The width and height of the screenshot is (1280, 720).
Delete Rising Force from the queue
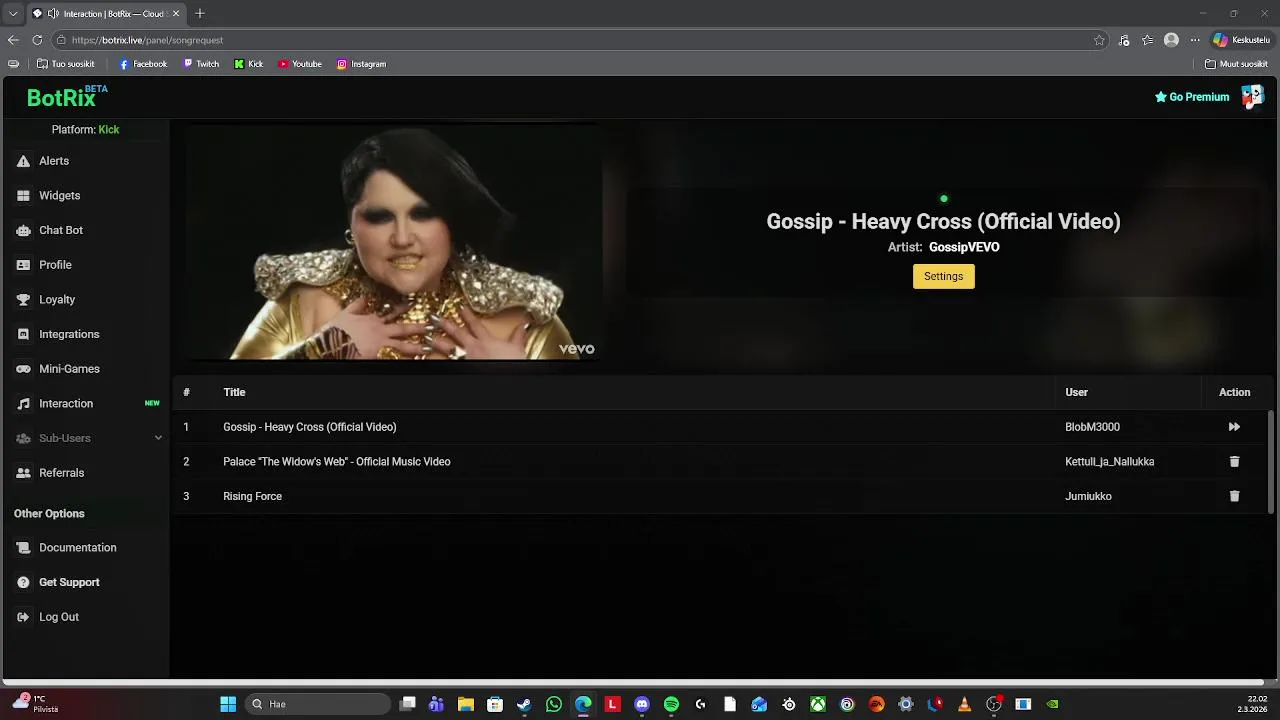tap(1234, 496)
